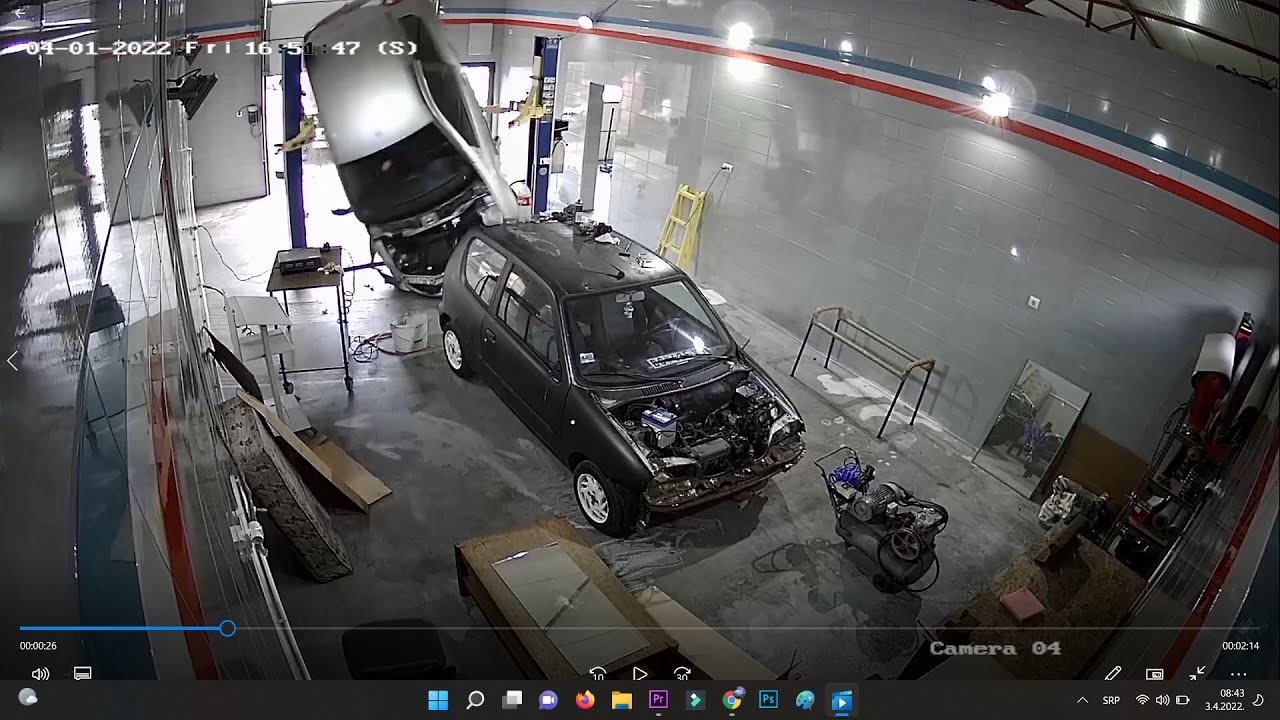Image resolution: width=1280 pixels, height=720 pixels.
Task: Open taskbar Search
Action: point(475,700)
